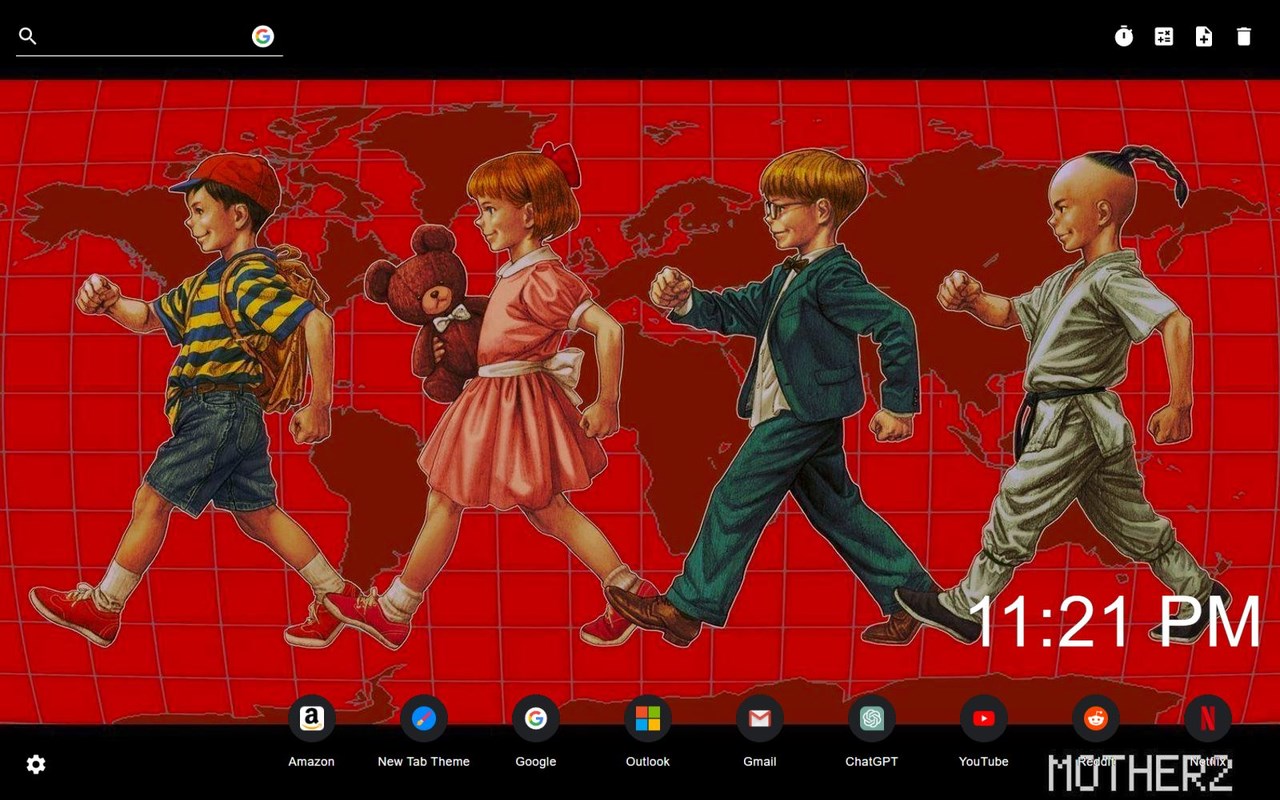Open the stopwatch timer tool
Image resolution: width=1280 pixels, height=800 pixels.
1124,37
